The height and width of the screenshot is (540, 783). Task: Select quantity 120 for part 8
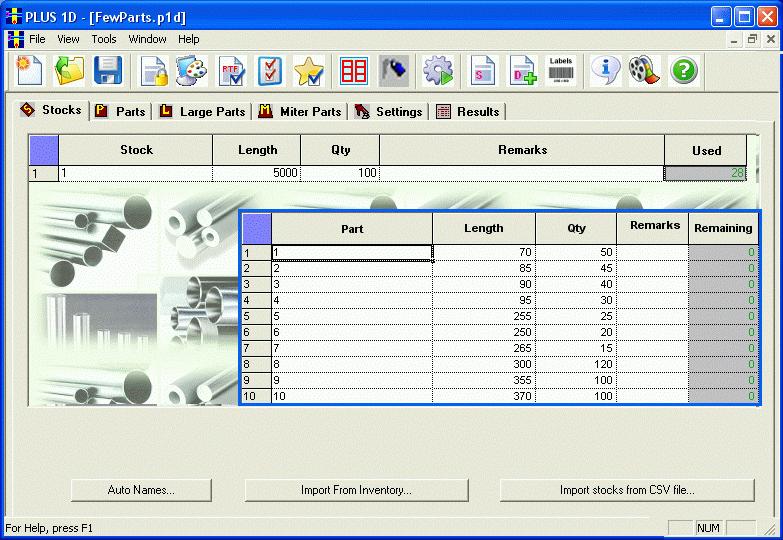tap(576, 364)
